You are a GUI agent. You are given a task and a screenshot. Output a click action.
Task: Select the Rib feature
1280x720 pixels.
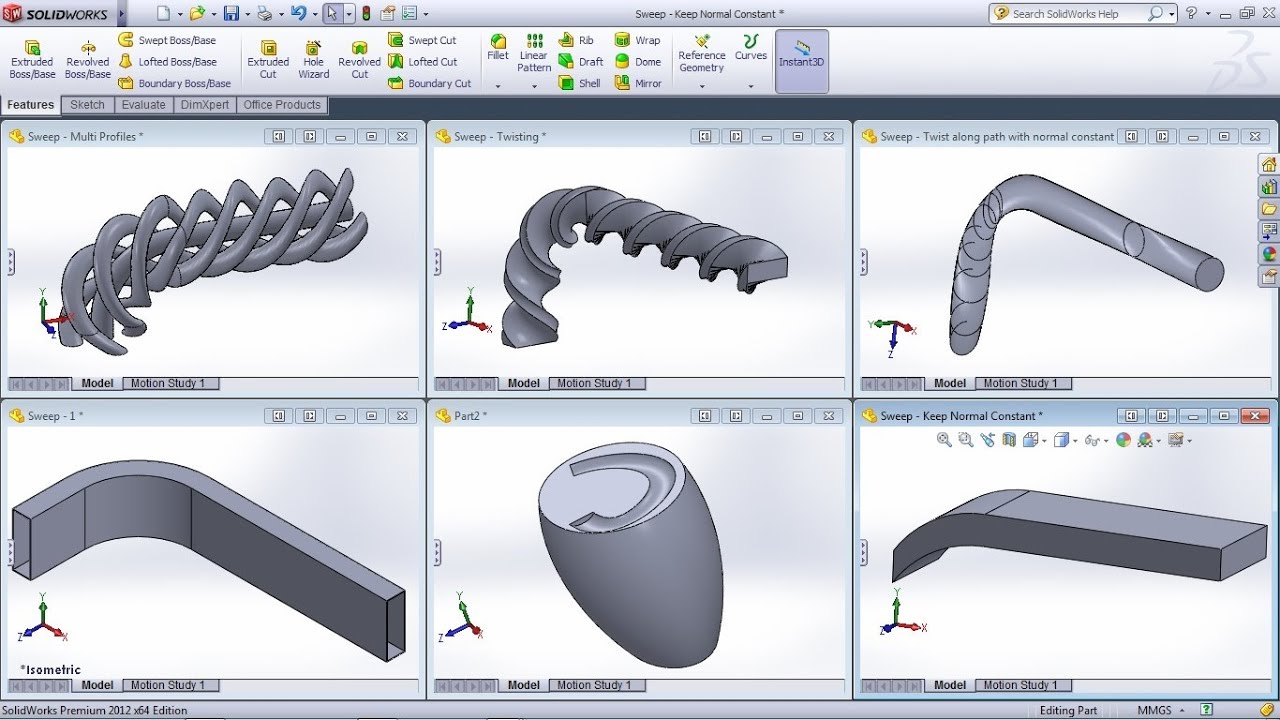(576, 40)
